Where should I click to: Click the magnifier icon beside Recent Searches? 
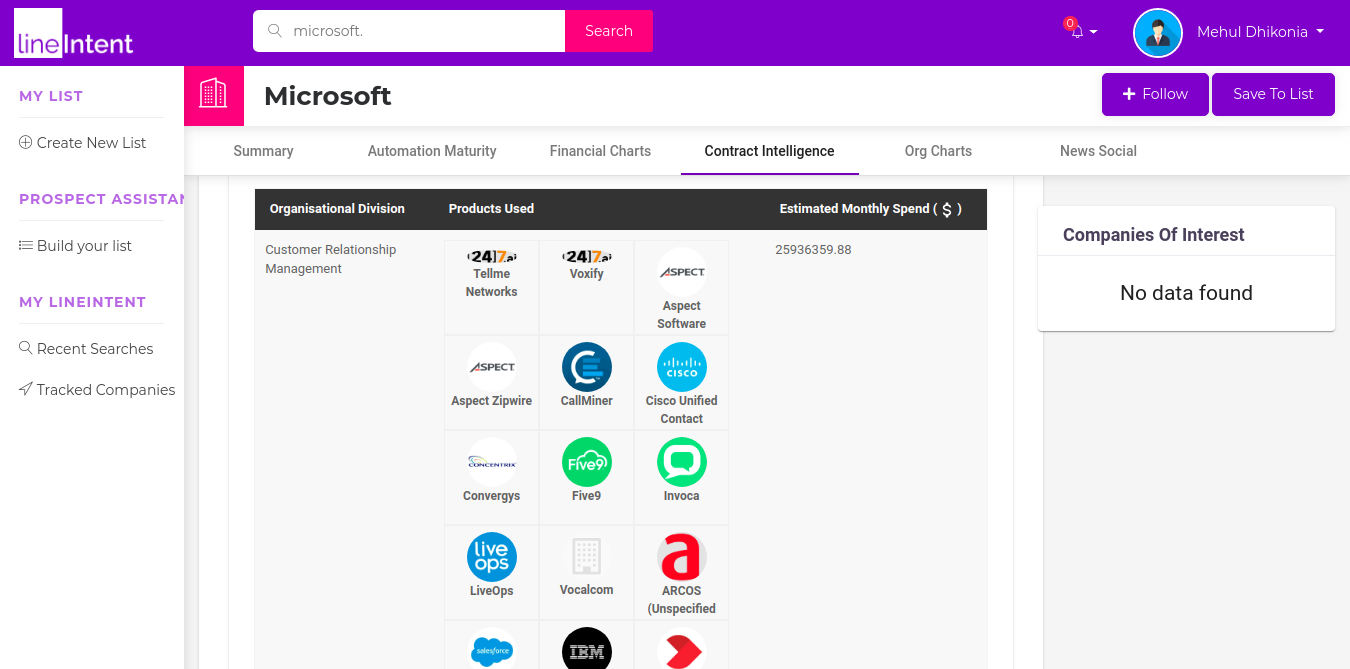coord(26,348)
